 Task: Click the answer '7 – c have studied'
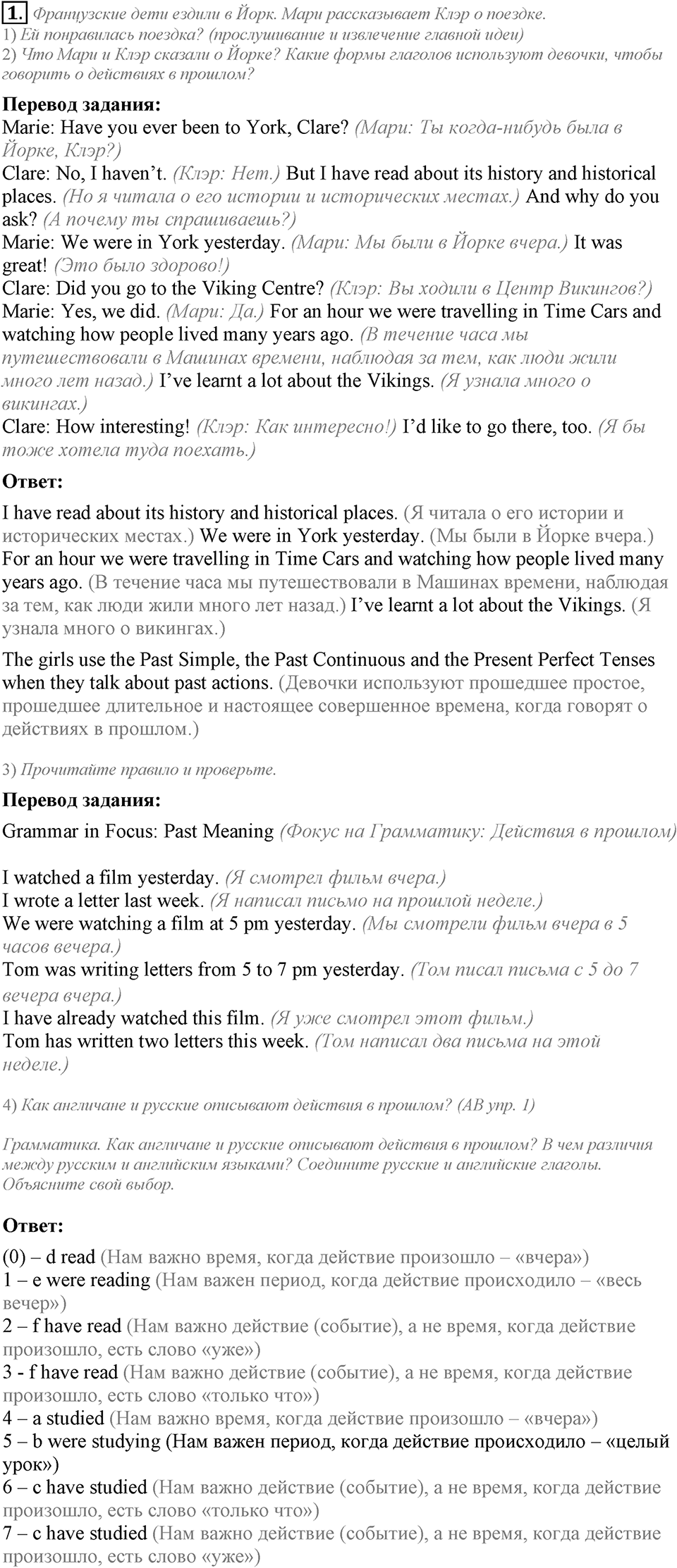click(75, 1533)
